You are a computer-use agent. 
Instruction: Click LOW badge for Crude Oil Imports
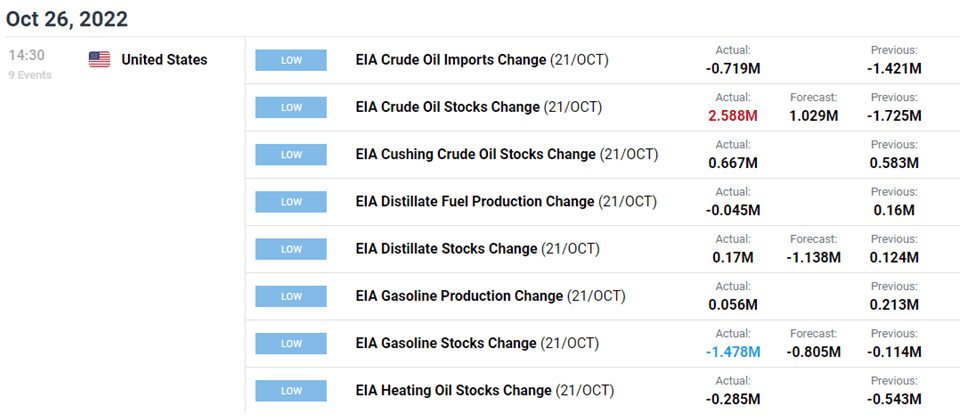click(x=290, y=60)
